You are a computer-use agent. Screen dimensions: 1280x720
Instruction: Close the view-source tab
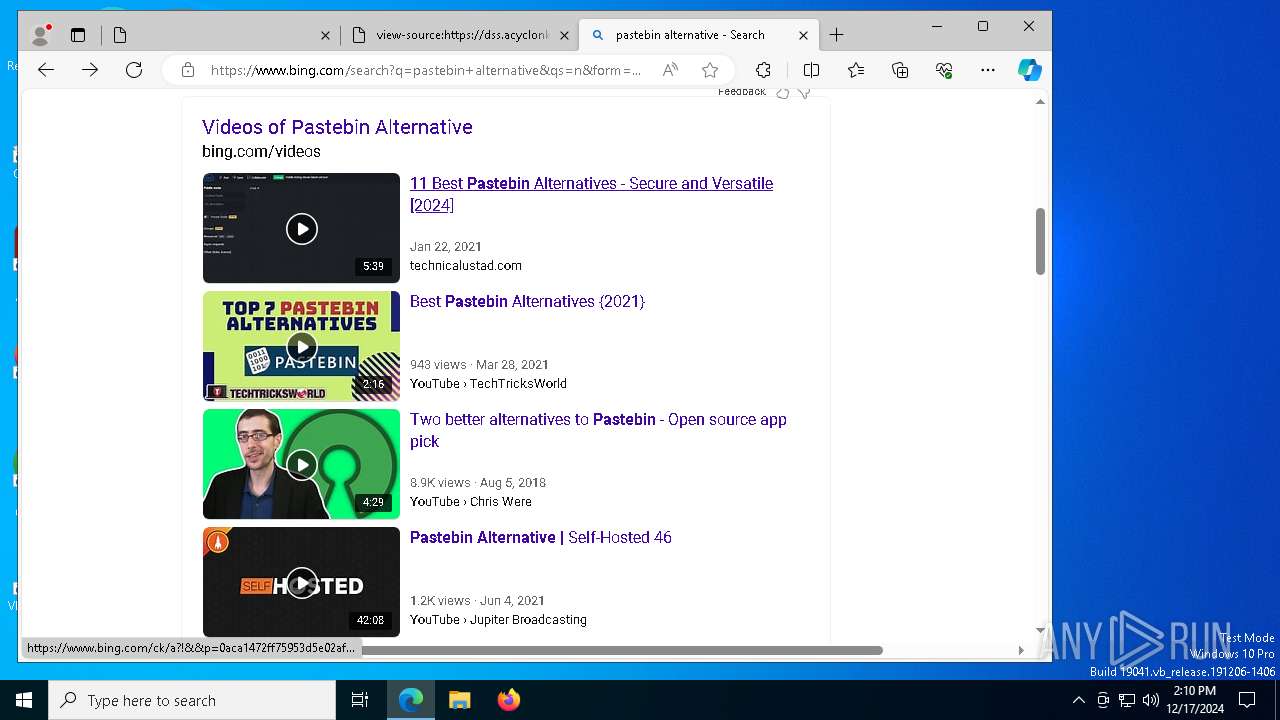pos(564,35)
